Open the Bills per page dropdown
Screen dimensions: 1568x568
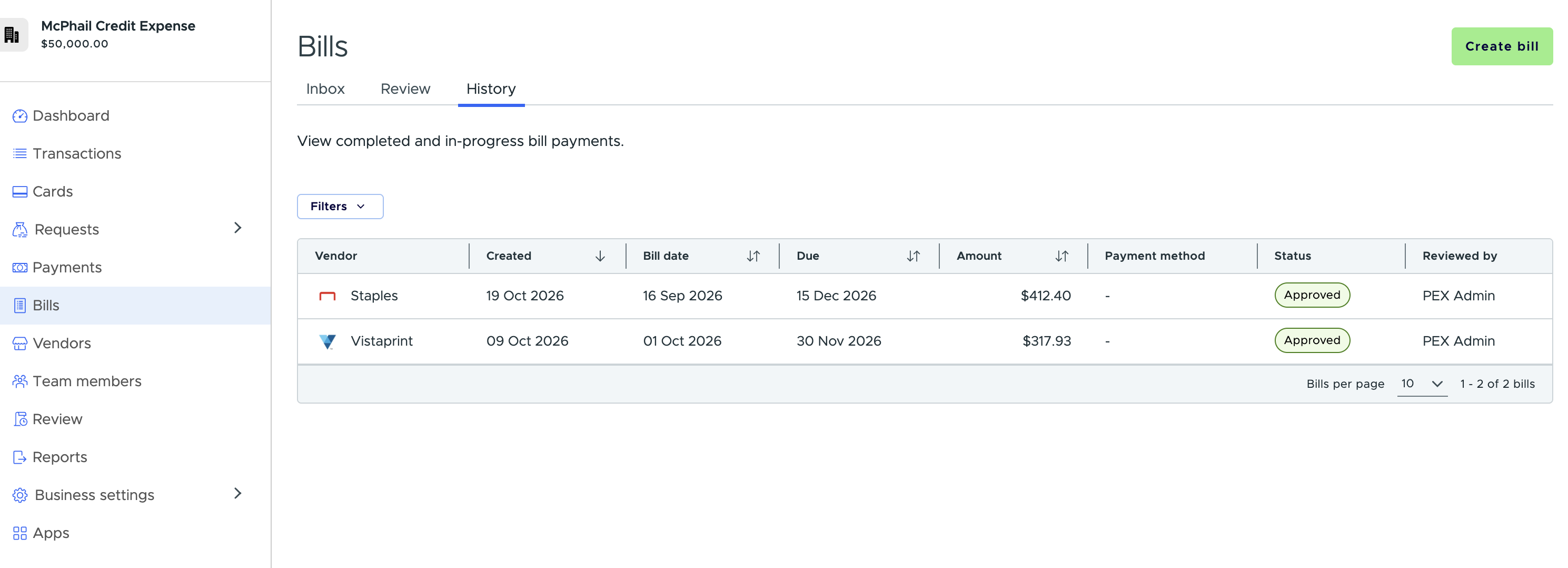coord(1423,384)
